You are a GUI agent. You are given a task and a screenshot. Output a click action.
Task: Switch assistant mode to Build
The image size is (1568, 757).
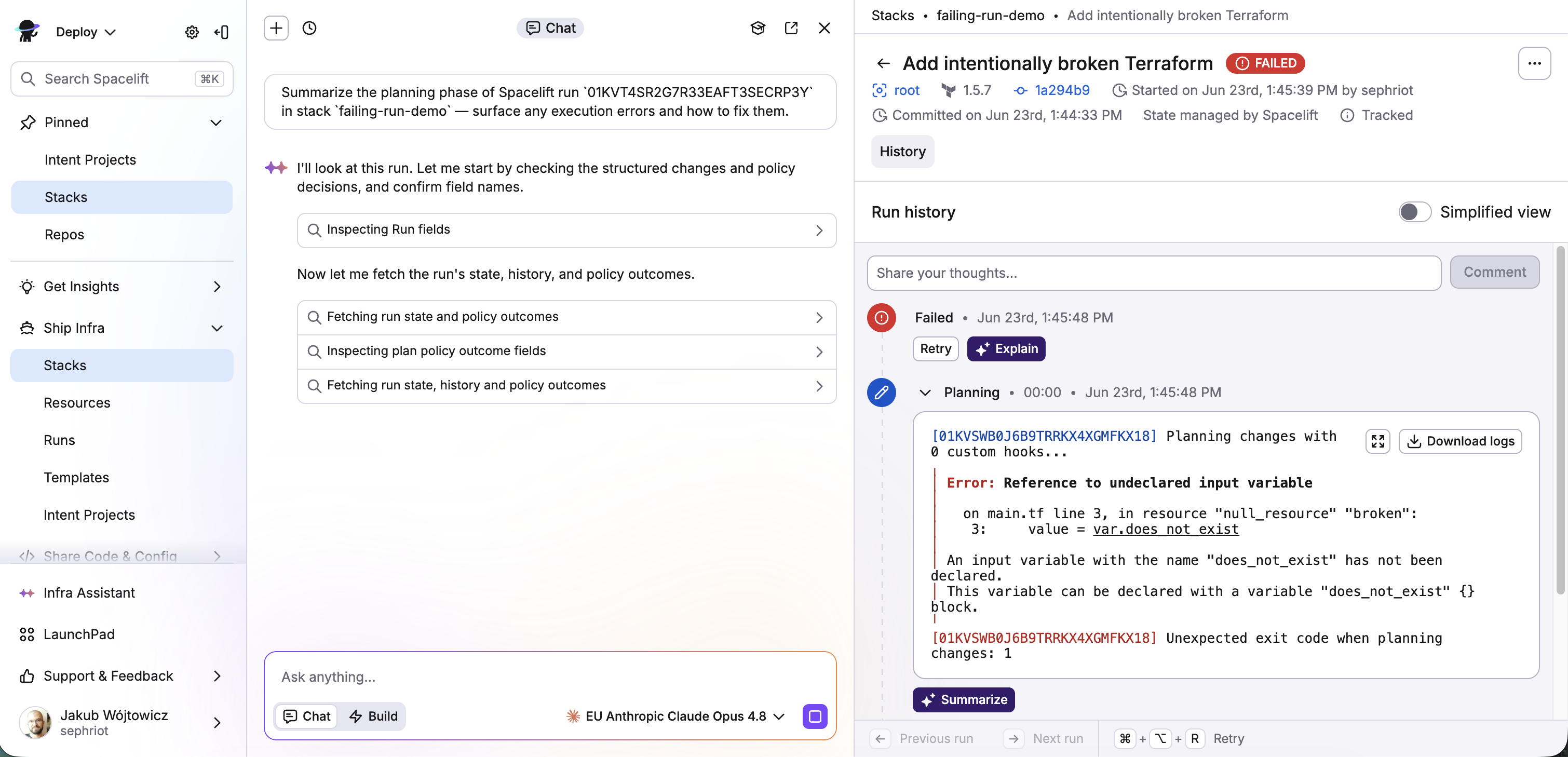point(373,716)
